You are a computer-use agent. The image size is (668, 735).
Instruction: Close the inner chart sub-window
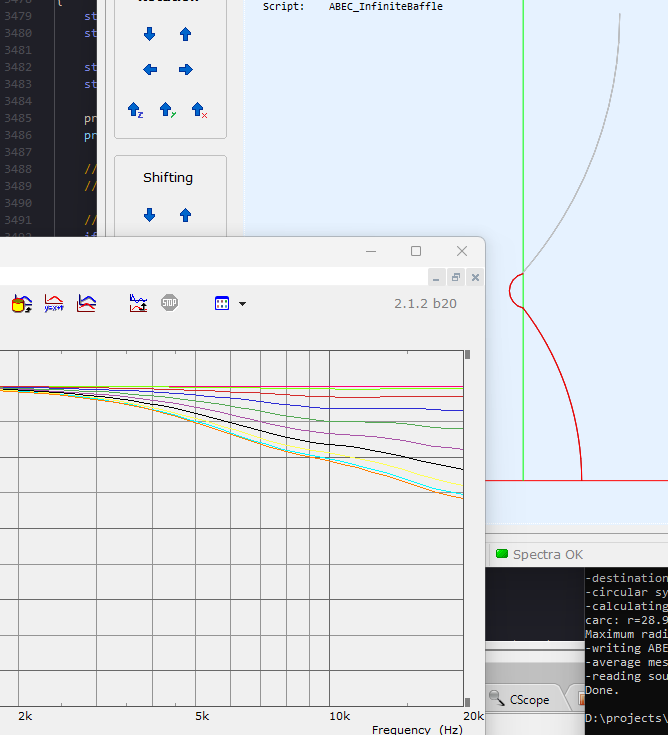coord(475,278)
